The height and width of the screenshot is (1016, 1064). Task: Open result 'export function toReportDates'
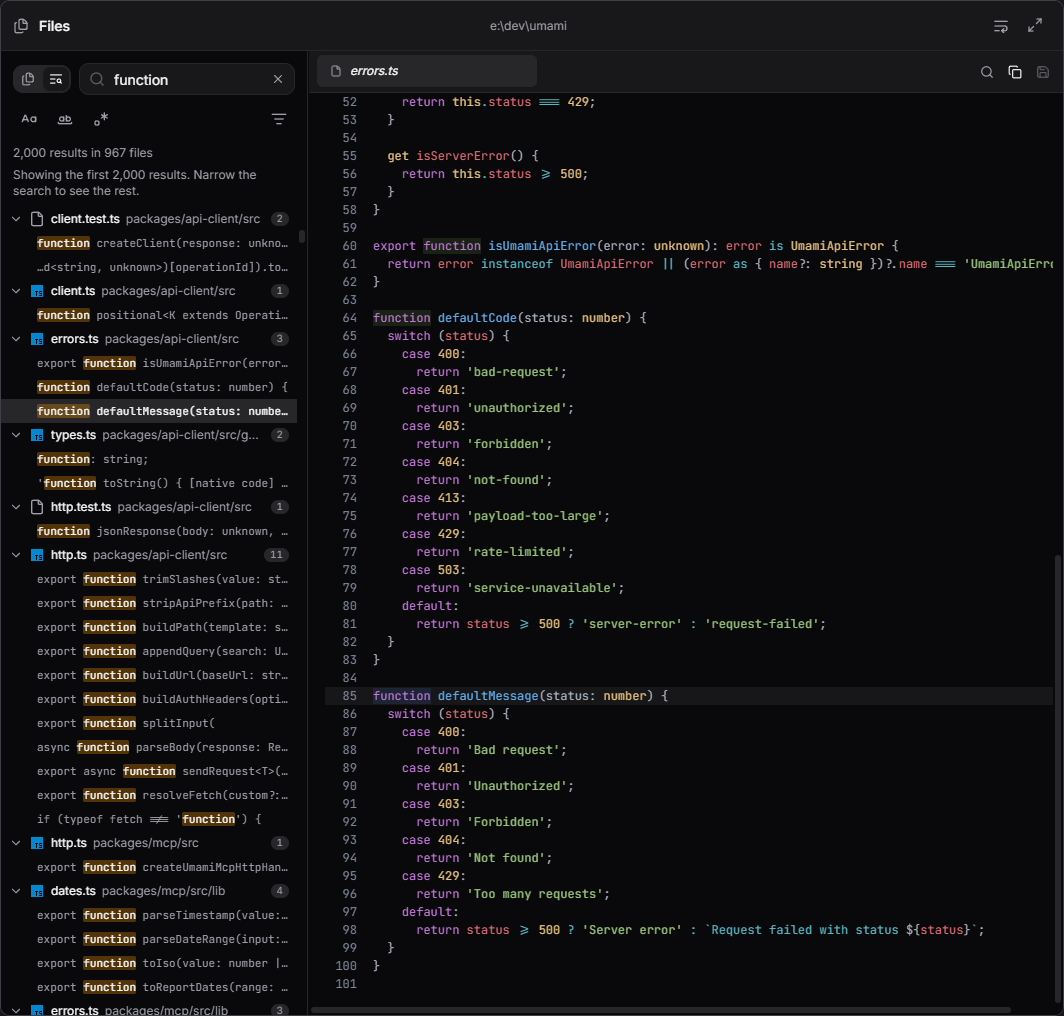(149, 987)
